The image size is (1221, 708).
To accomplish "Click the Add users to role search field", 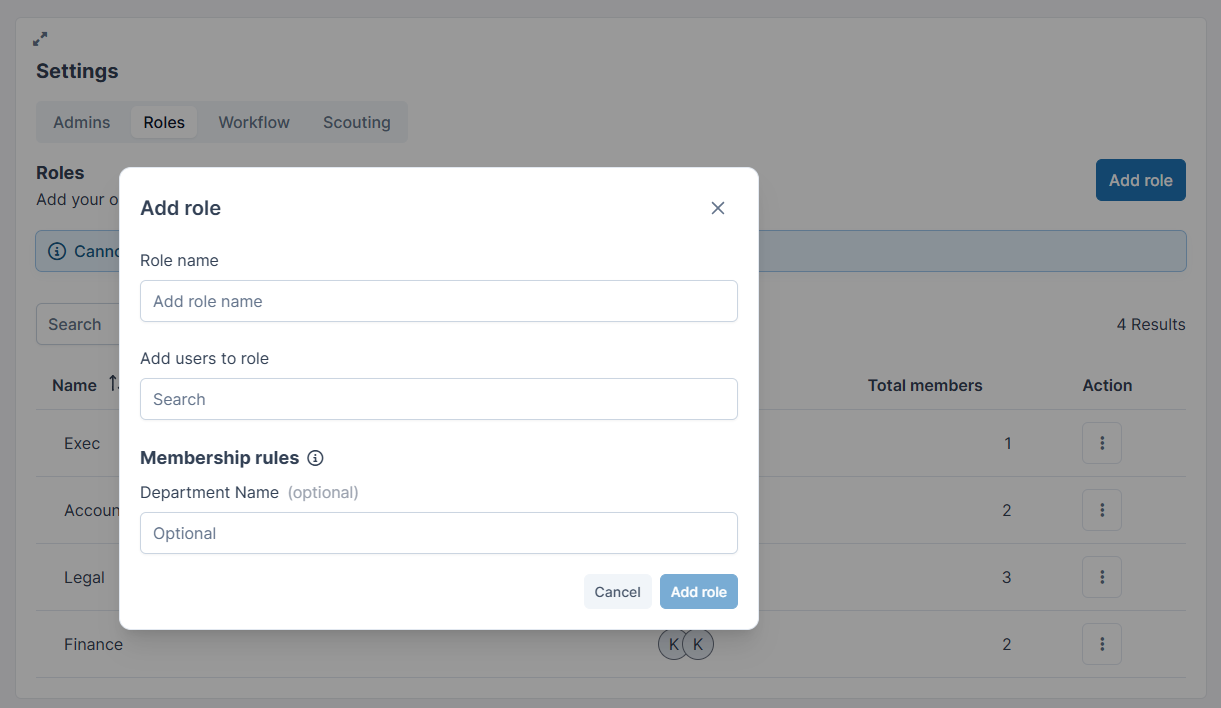I will (x=439, y=399).
